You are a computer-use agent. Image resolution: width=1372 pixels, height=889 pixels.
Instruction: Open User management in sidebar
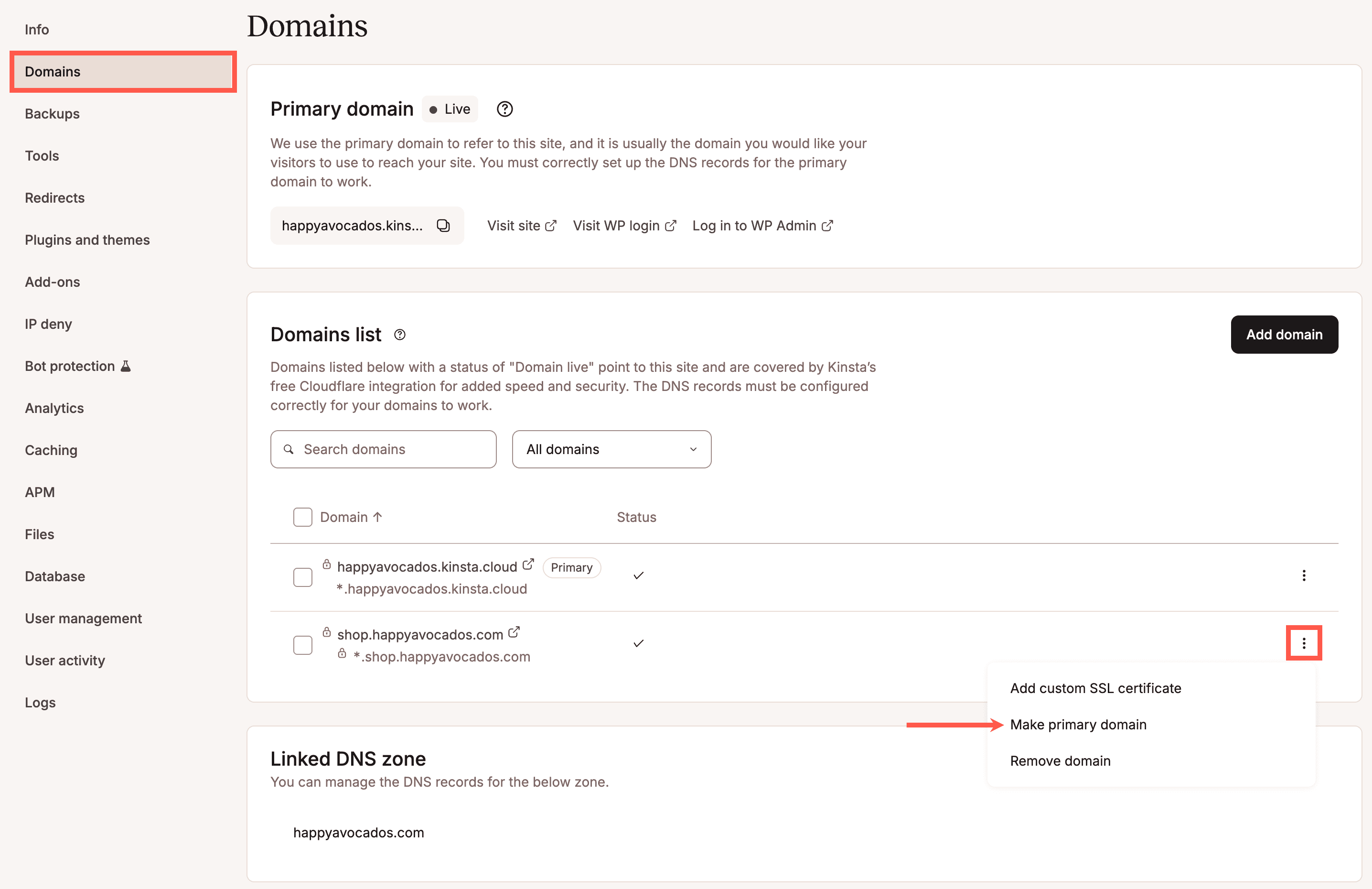83,618
